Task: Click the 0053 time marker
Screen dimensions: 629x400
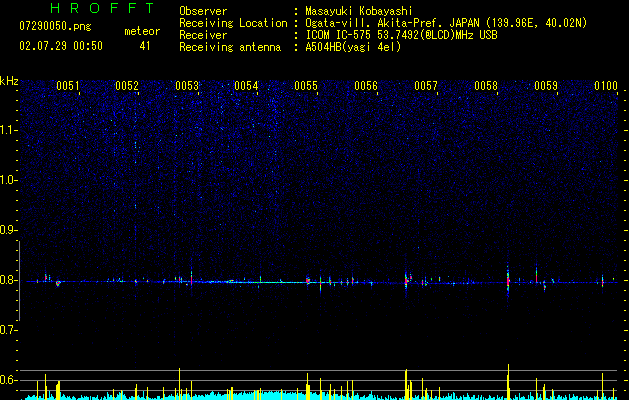Action: coord(187,86)
